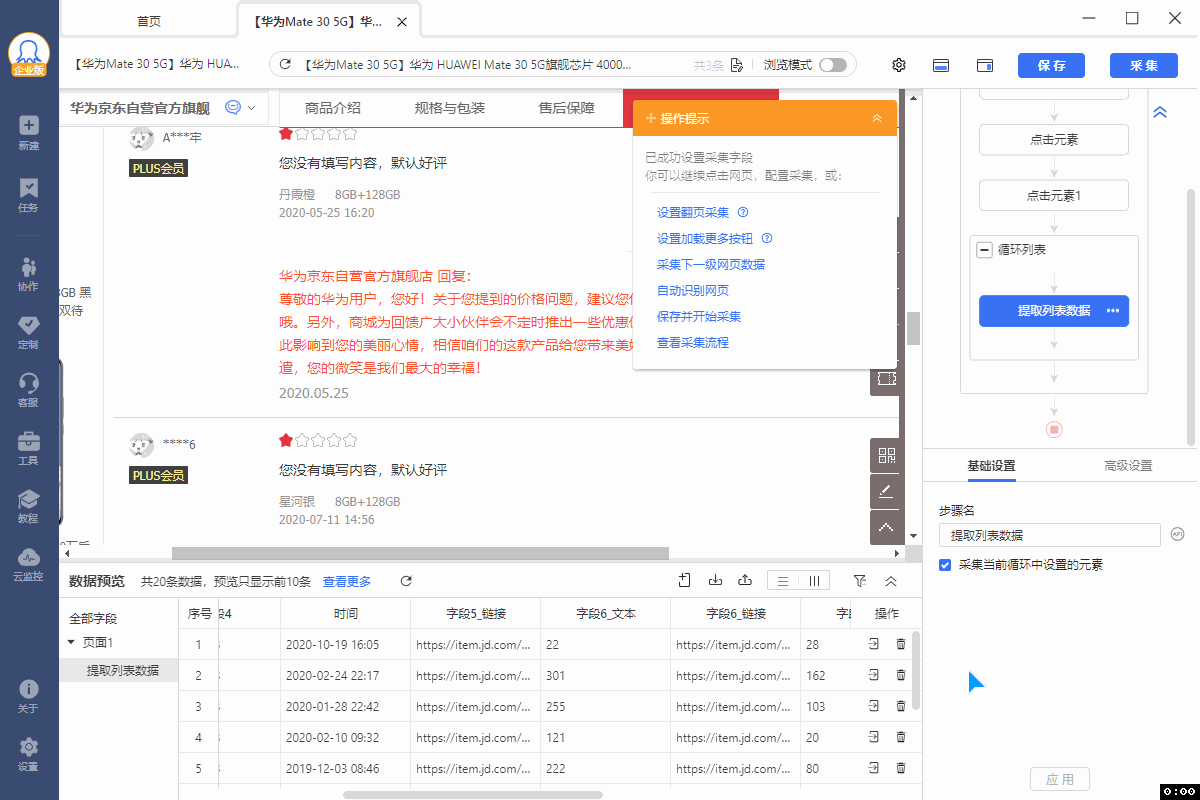Click the data table horizontal scrollbar

pos(473,795)
